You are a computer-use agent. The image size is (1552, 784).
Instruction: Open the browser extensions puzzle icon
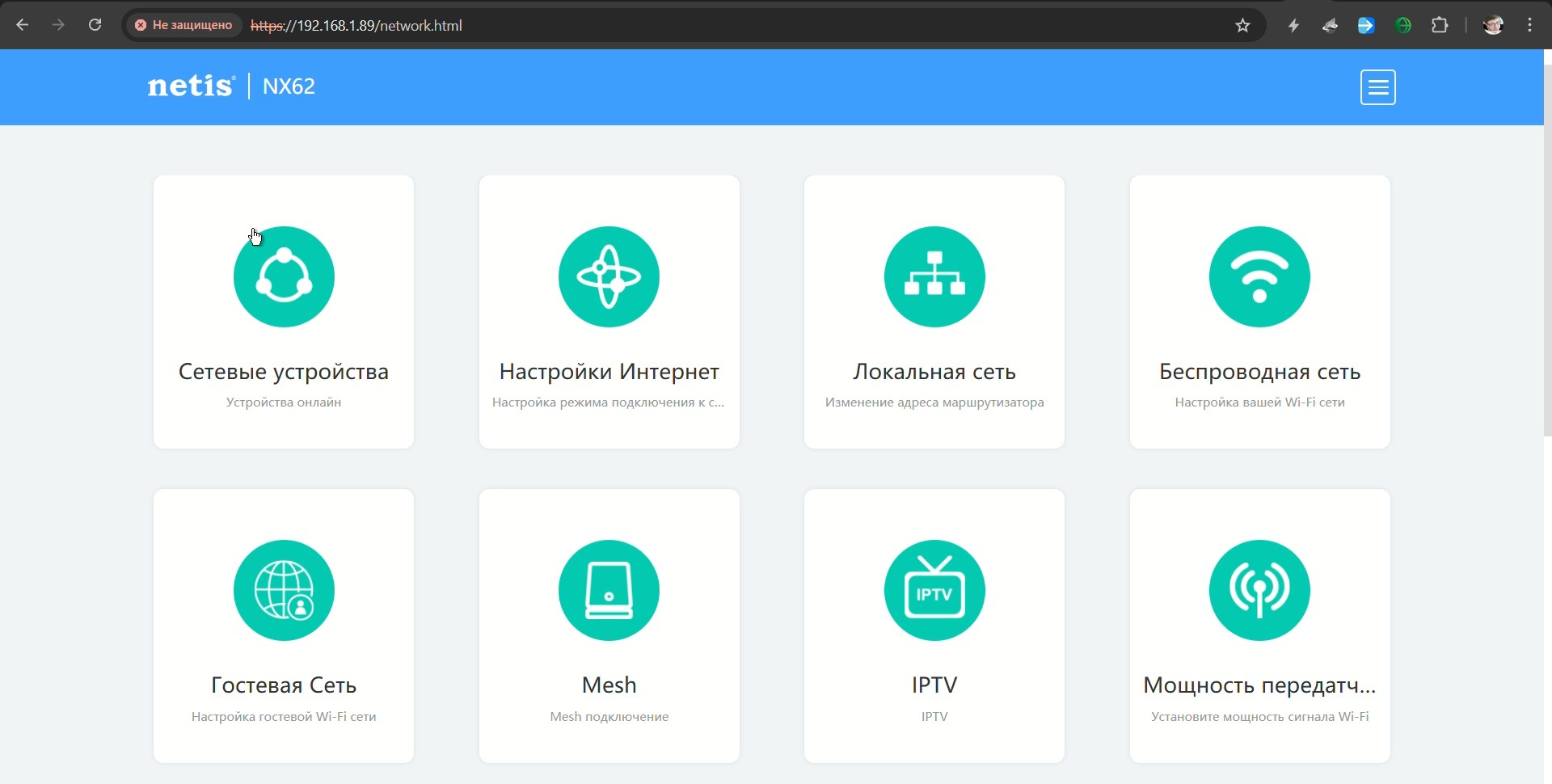(x=1440, y=26)
